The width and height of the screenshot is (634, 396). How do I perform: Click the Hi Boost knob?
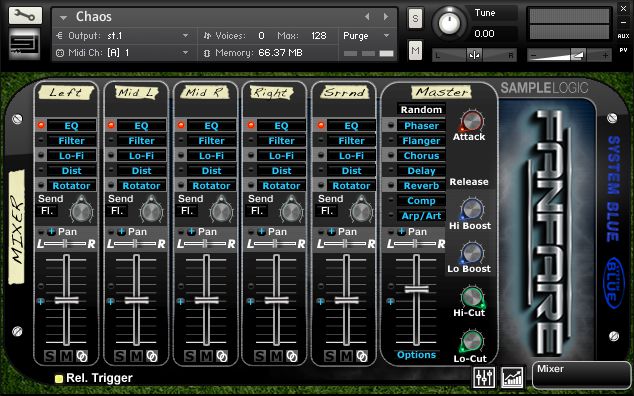coord(472,209)
